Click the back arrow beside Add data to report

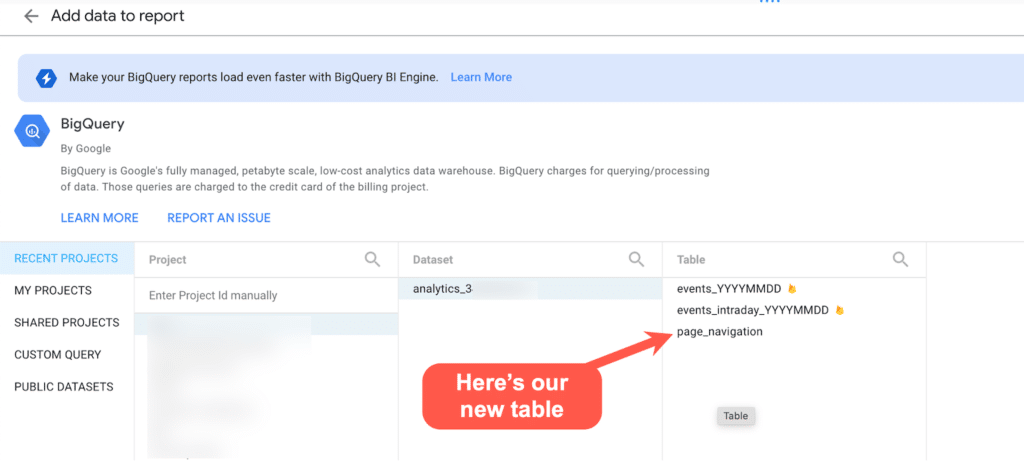coord(31,16)
